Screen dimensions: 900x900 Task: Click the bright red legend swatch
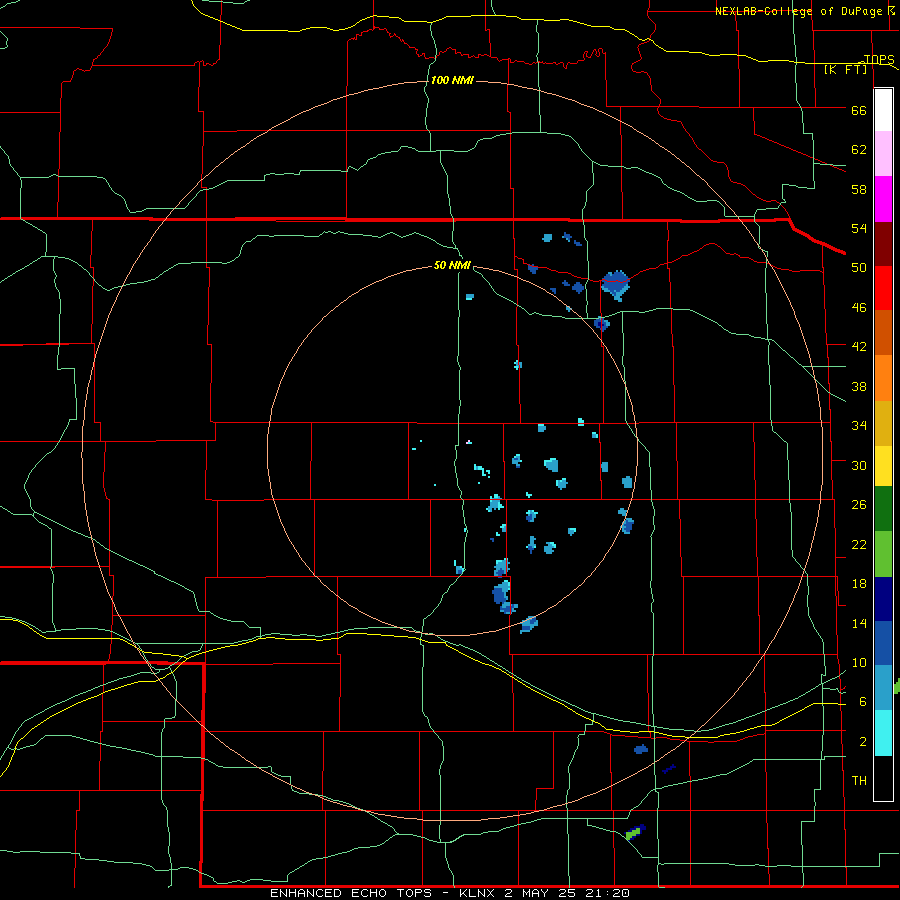pos(883,288)
